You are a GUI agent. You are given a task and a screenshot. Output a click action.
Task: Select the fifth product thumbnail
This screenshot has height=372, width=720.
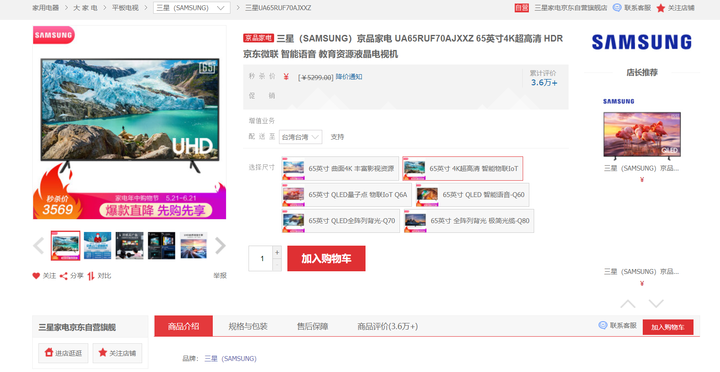point(193,246)
